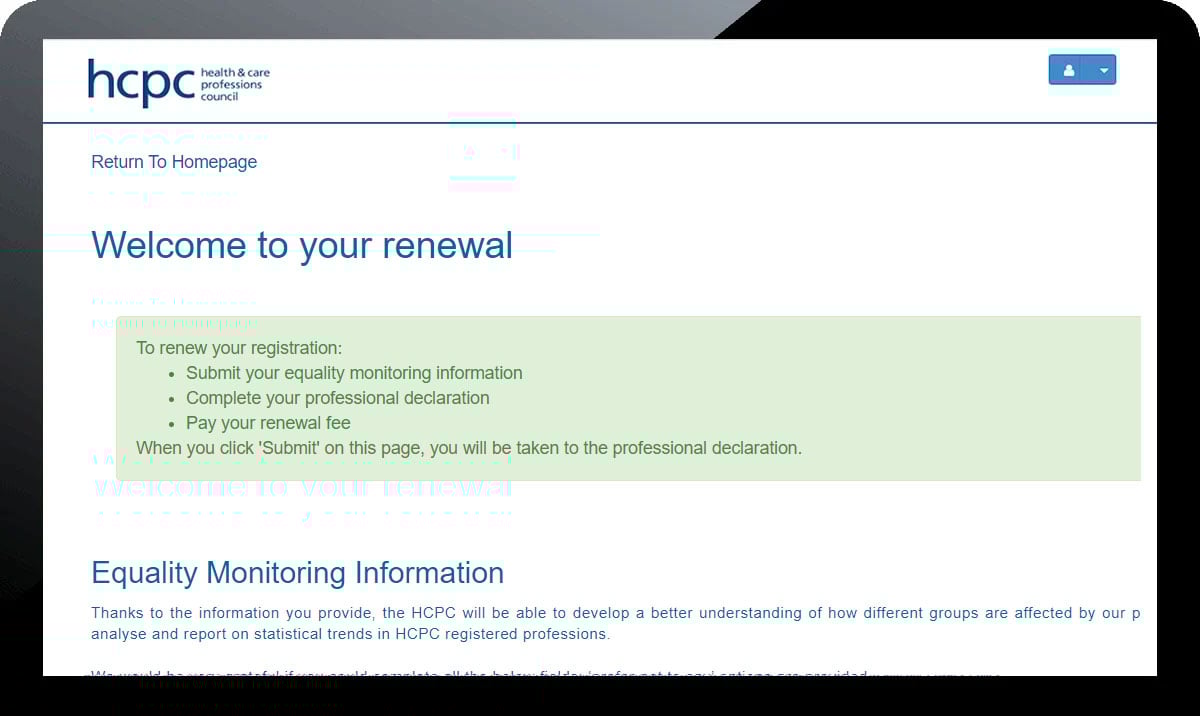Select the 'Pay your renewal fee' bullet
This screenshot has height=716, width=1200.
268,423
